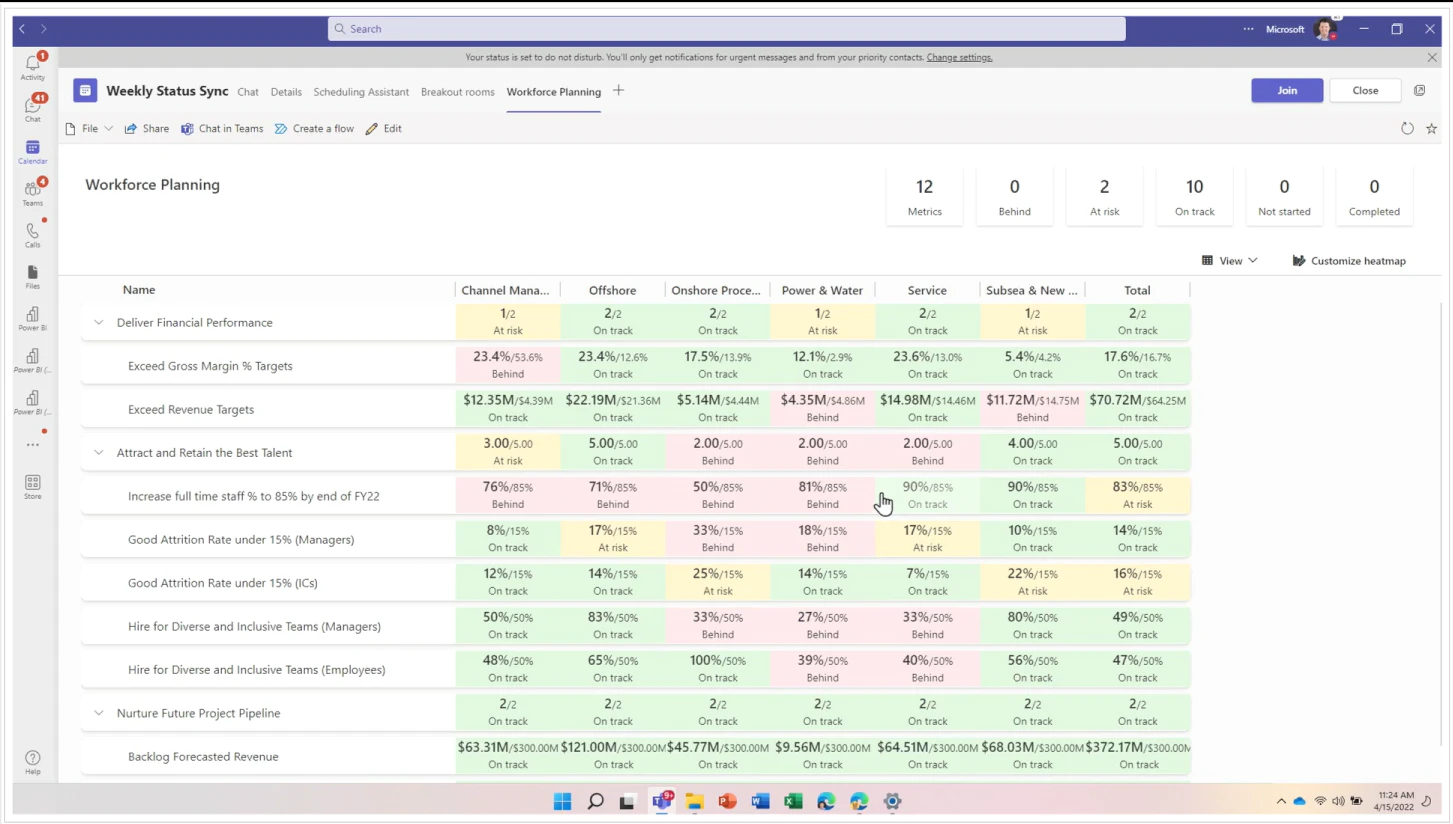Open the Breakout rooms tab
The height and width of the screenshot is (824, 1453).
458,91
